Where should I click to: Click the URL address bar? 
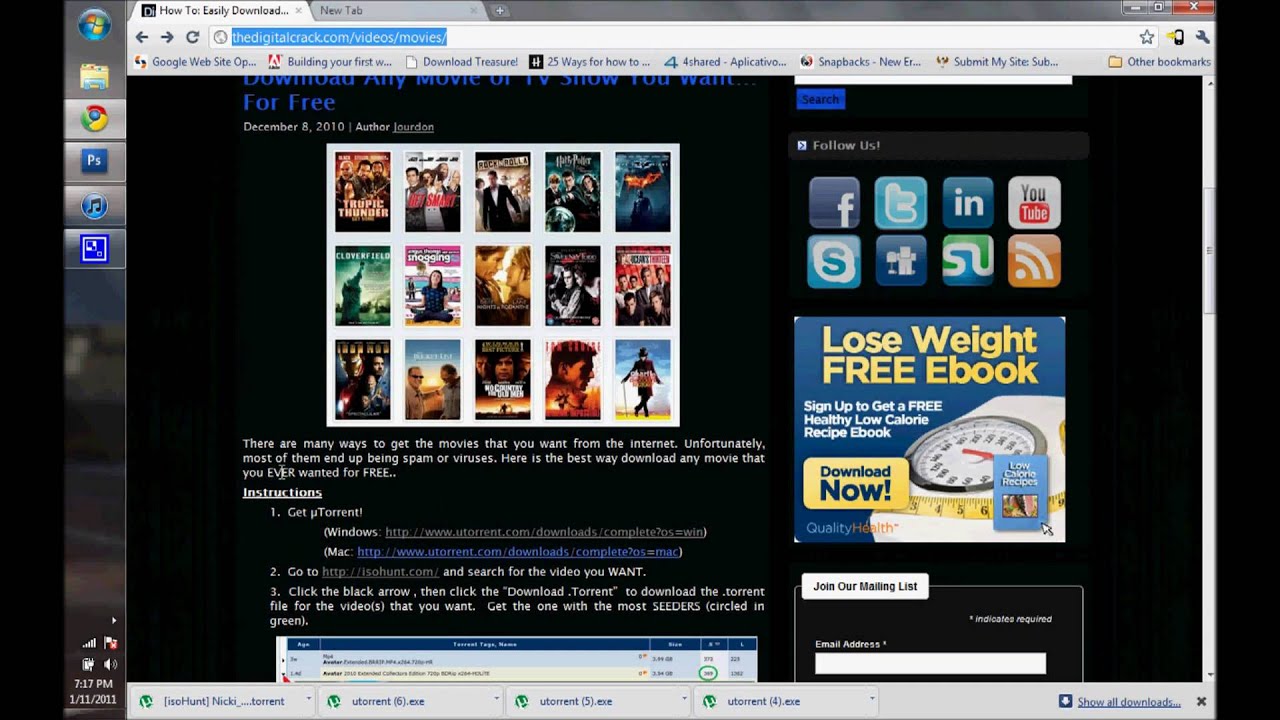pyautogui.click(x=682, y=37)
